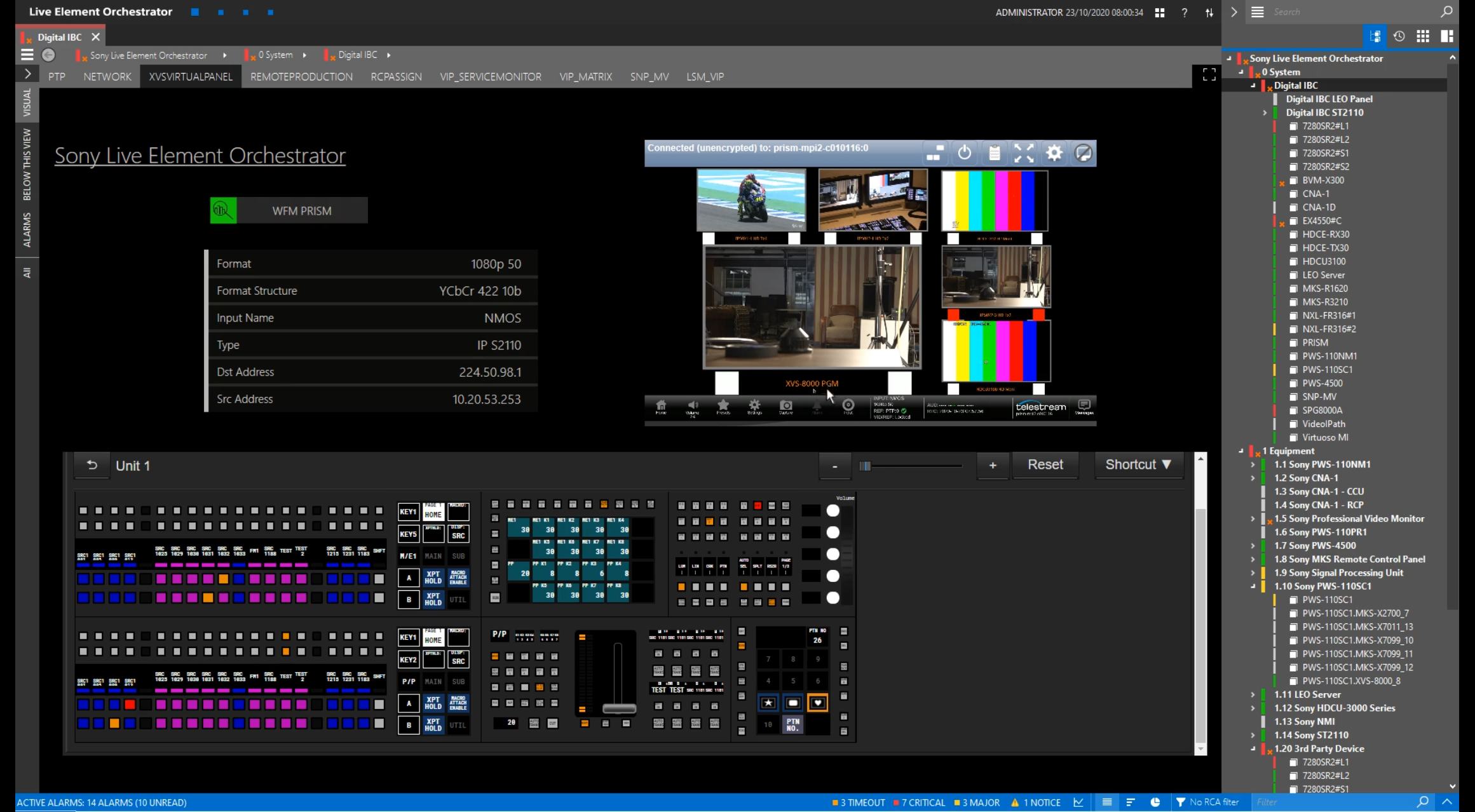Click the return arrow next to Unit 1

pyautogui.click(x=92, y=465)
